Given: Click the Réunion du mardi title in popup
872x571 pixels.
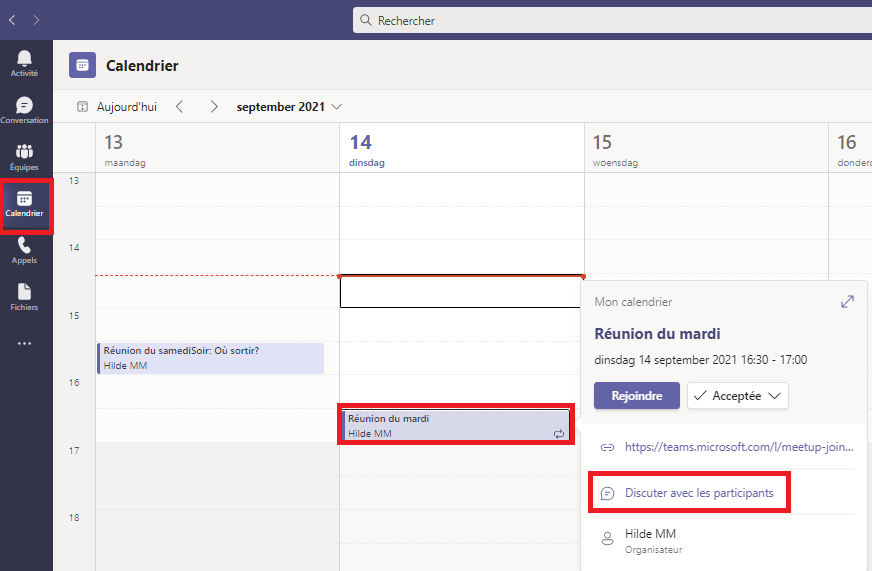Looking at the screenshot, I should 657,334.
